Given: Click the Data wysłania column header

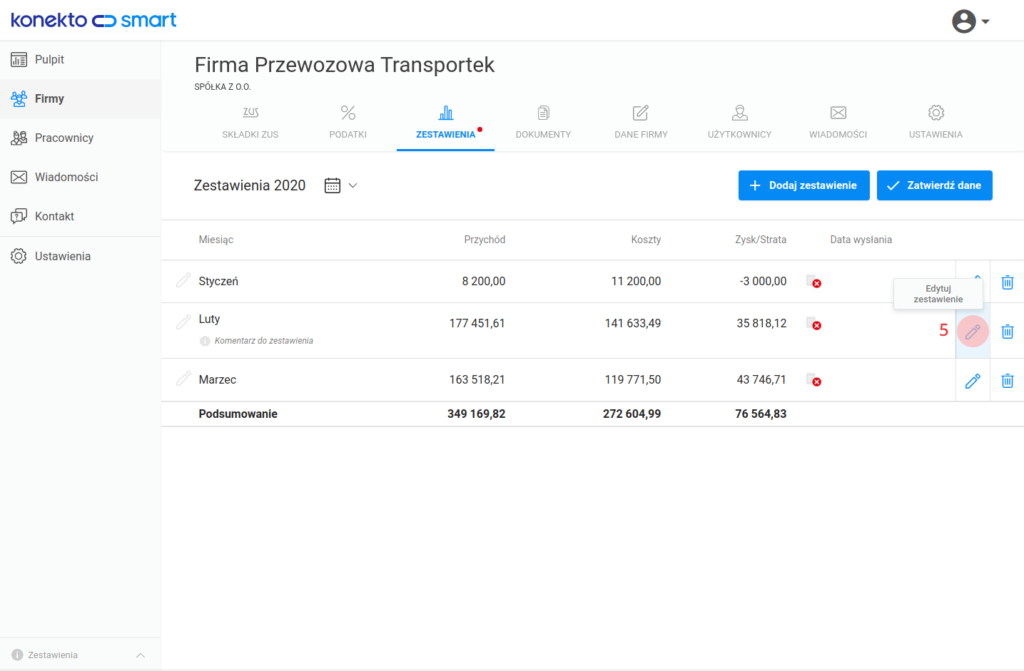Looking at the screenshot, I should pyautogui.click(x=861, y=240).
